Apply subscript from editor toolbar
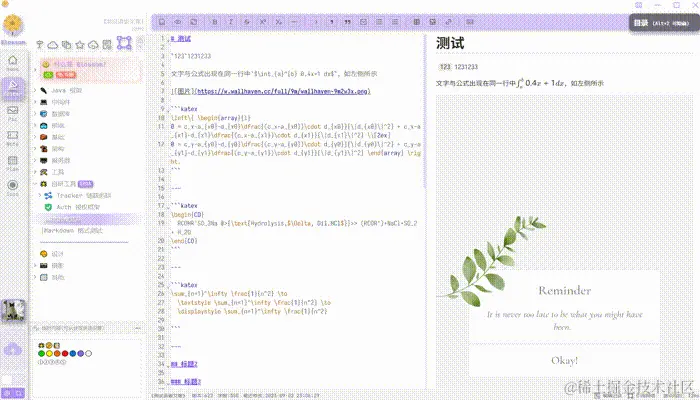The height and width of the screenshot is (400, 700). (279, 22)
